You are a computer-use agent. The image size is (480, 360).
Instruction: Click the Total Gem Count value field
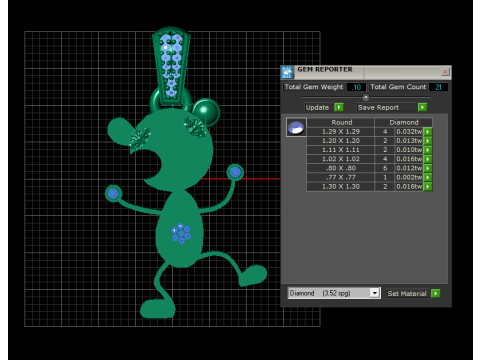point(438,87)
